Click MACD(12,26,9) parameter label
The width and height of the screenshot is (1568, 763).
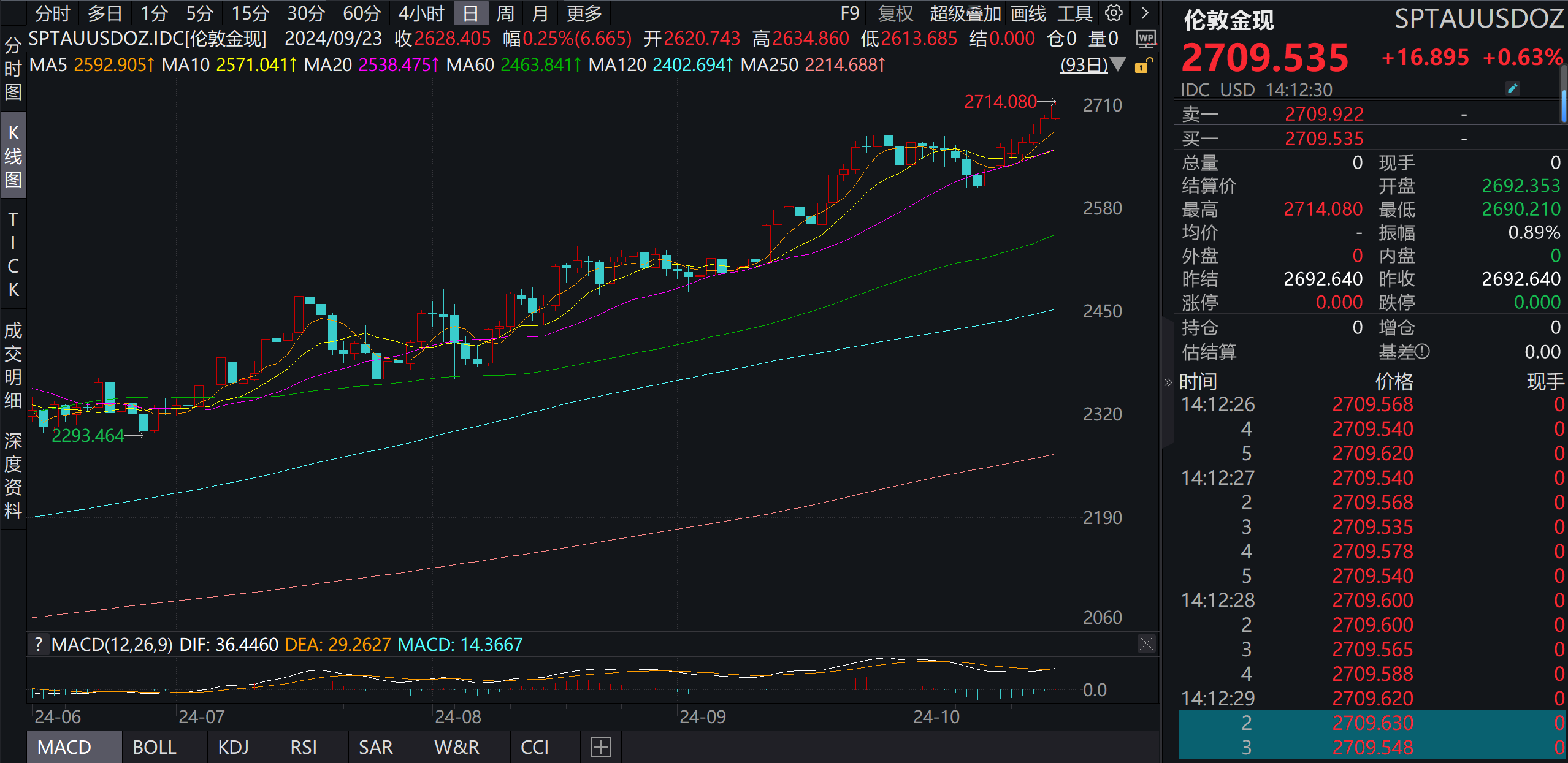click(112, 644)
